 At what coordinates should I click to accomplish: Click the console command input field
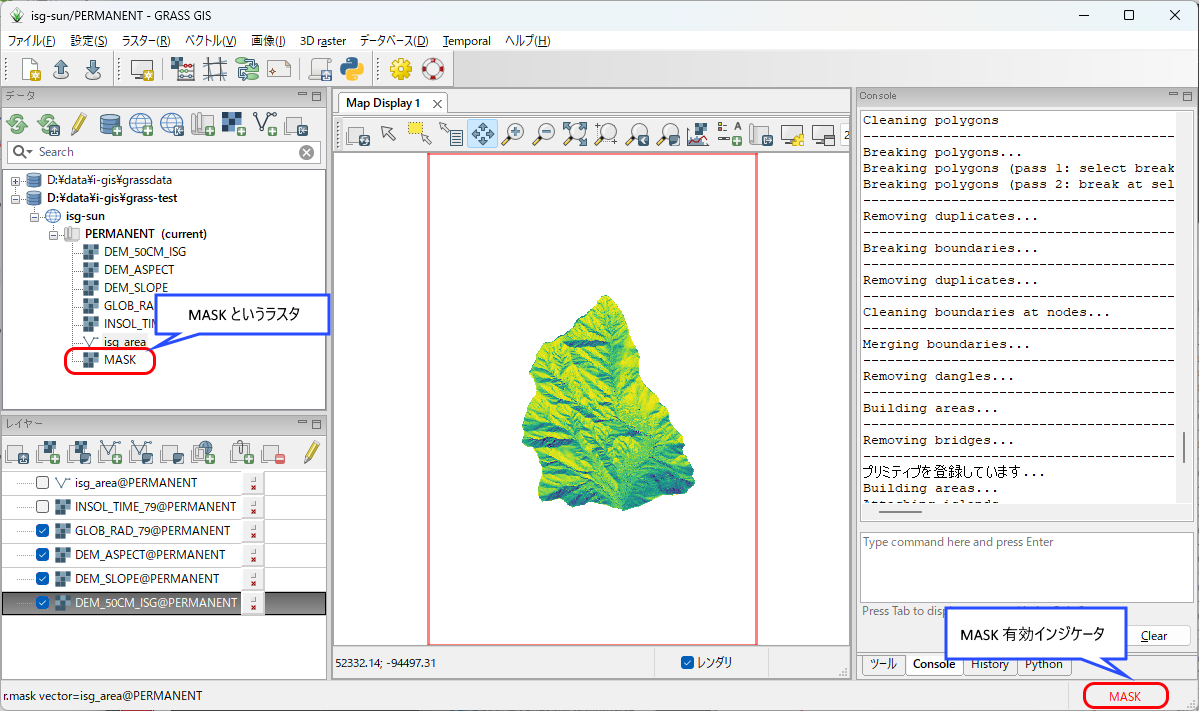[1026, 566]
